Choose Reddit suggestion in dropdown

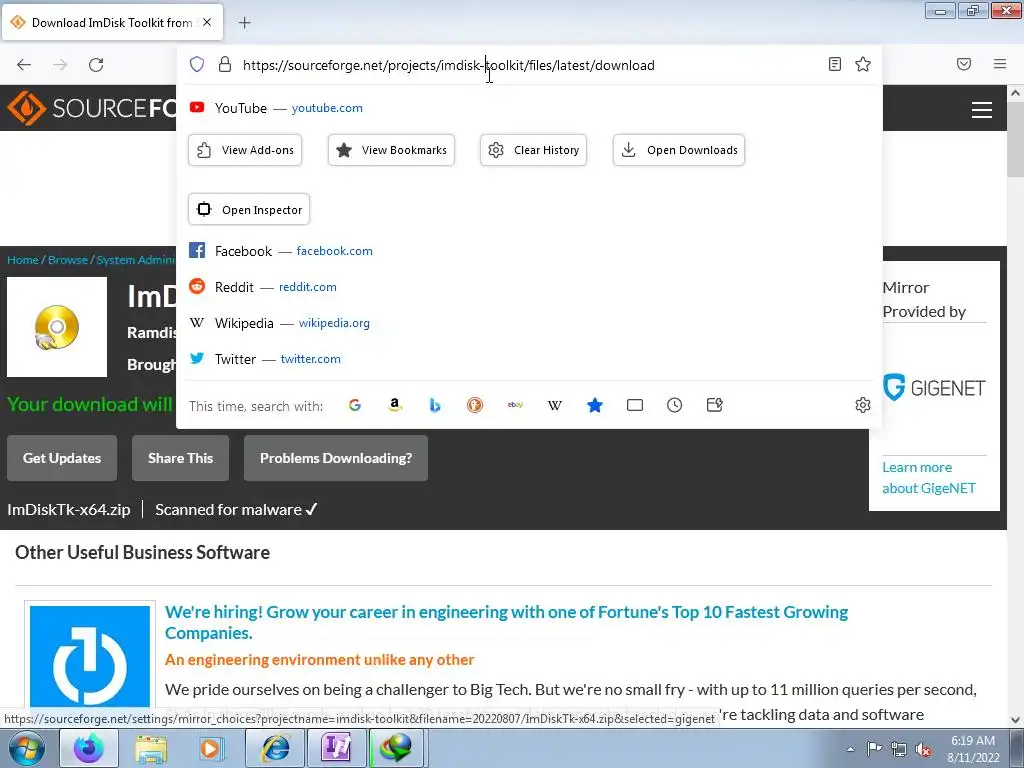pyautogui.click(x=529, y=287)
